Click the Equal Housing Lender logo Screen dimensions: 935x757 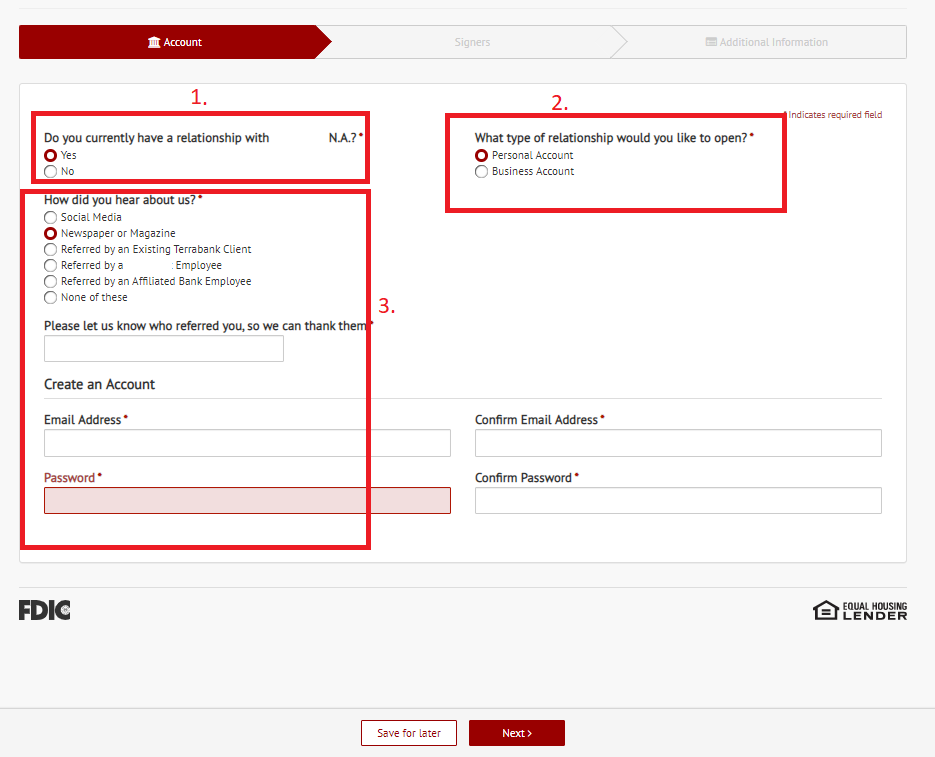click(860, 610)
